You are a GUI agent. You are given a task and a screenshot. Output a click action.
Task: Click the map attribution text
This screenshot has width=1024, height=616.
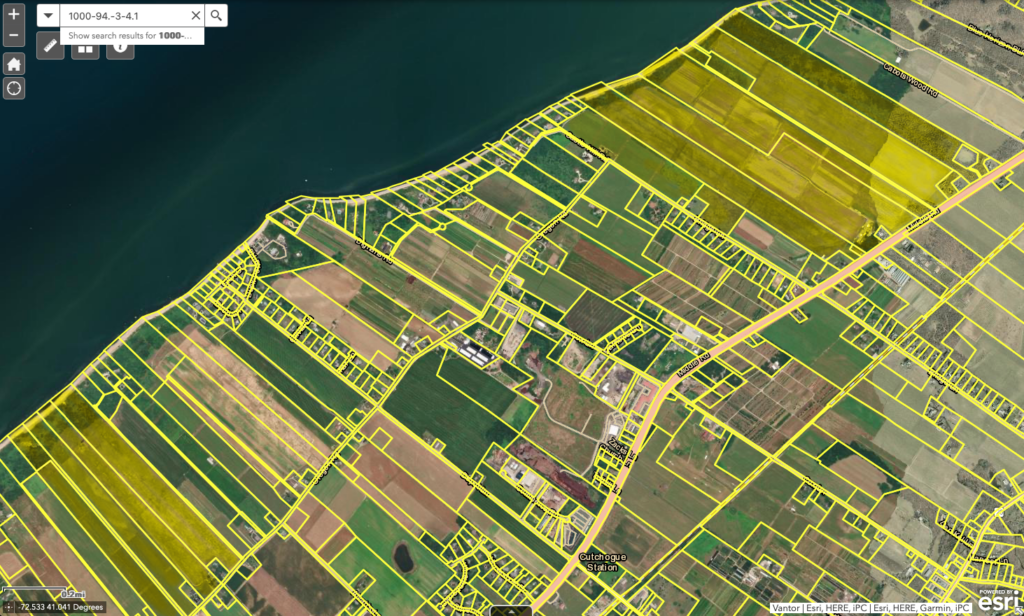[x=870, y=607]
